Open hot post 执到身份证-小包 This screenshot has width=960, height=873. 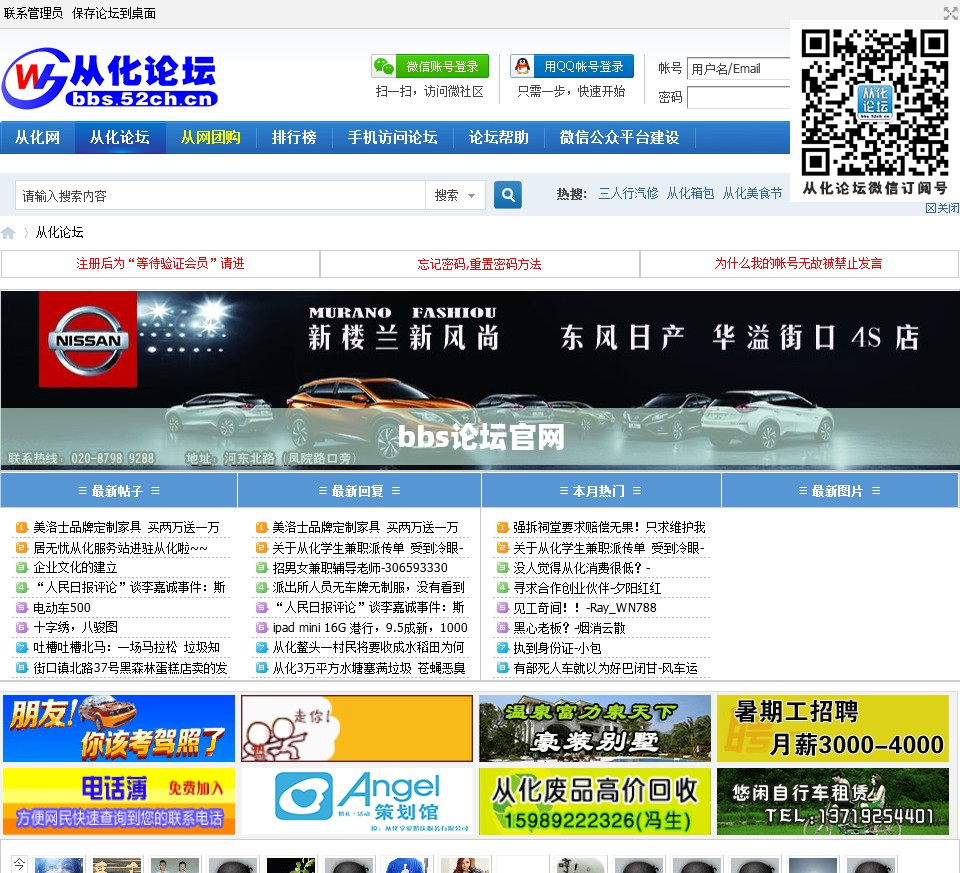tap(557, 648)
